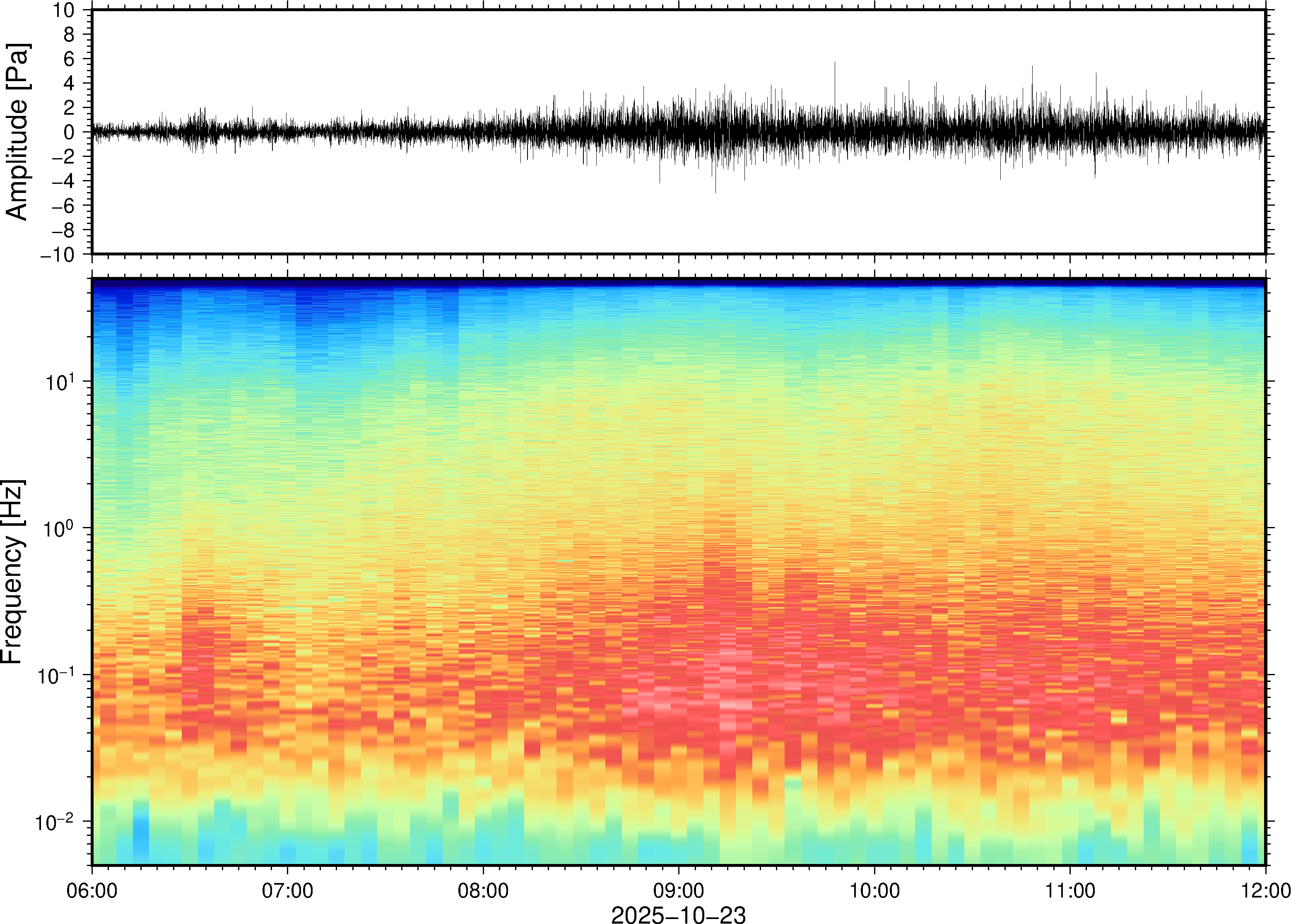Image resolution: width=1291 pixels, height=924 pixels.
Task: Click the 10⁻² frequency tick label
Action: click(x=55, y=822)
